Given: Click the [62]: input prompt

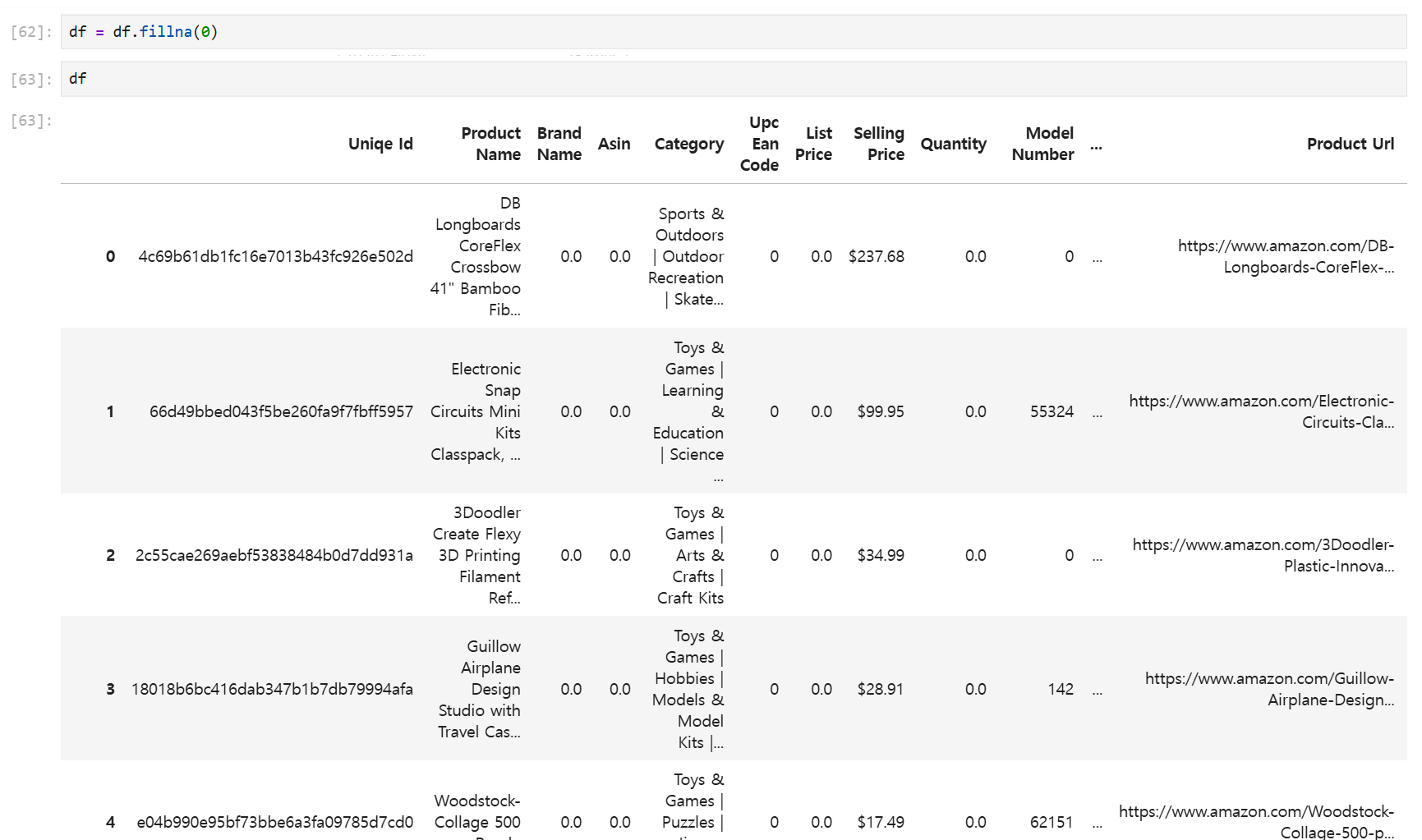Looking at the screenshot, I should tap(31, 32).
